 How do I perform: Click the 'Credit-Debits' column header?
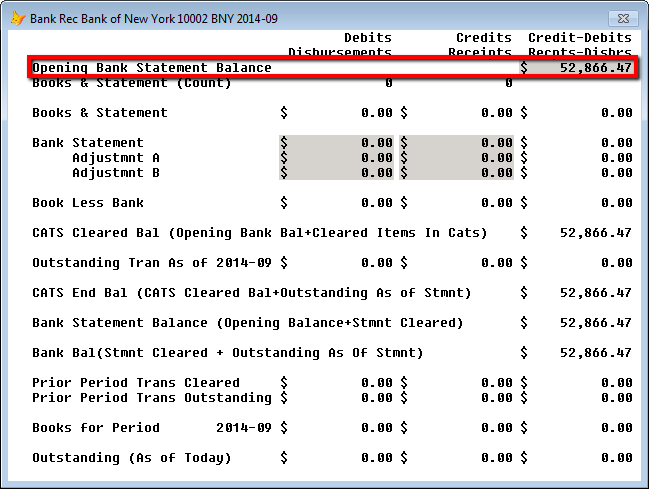580,38
